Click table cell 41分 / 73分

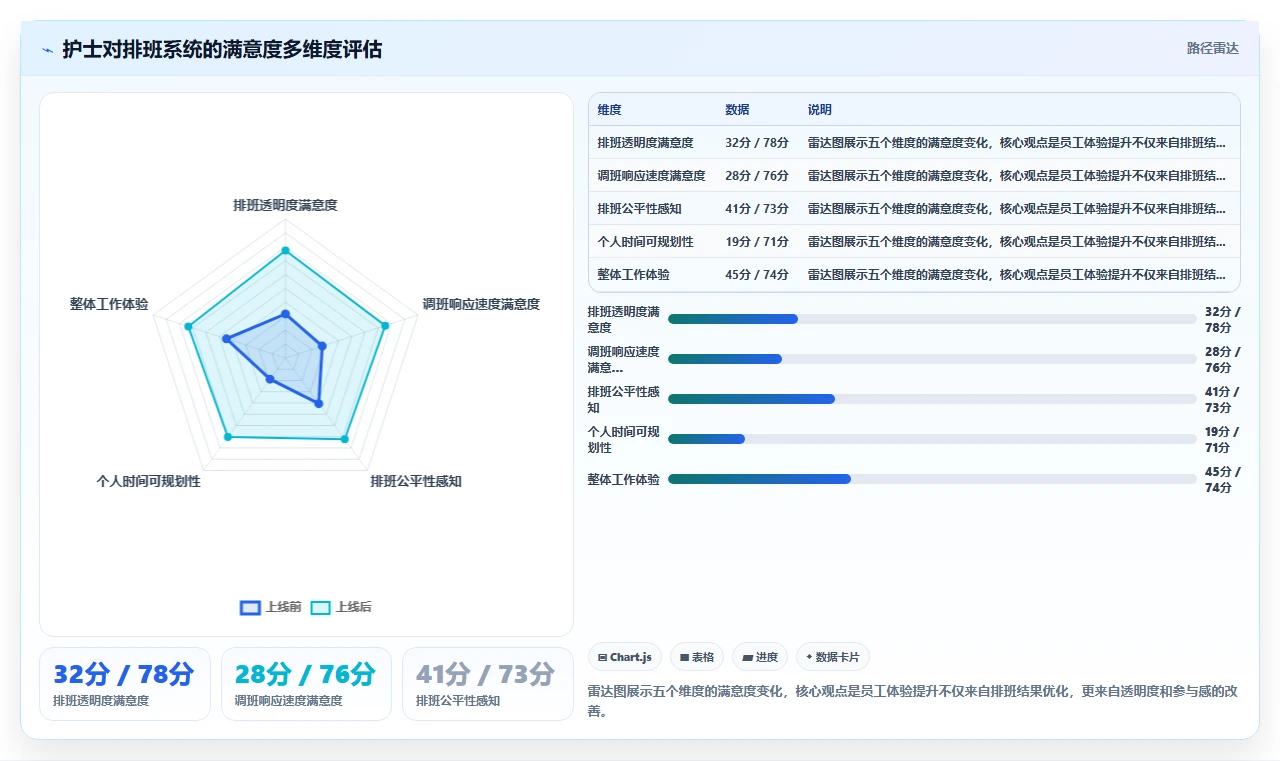(757, 209)
